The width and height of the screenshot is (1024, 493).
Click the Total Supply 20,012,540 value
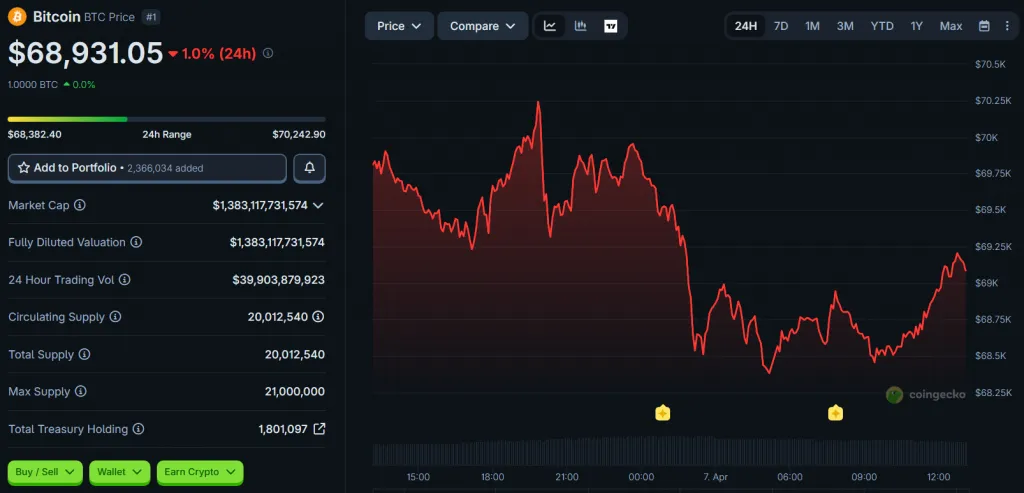295,355
